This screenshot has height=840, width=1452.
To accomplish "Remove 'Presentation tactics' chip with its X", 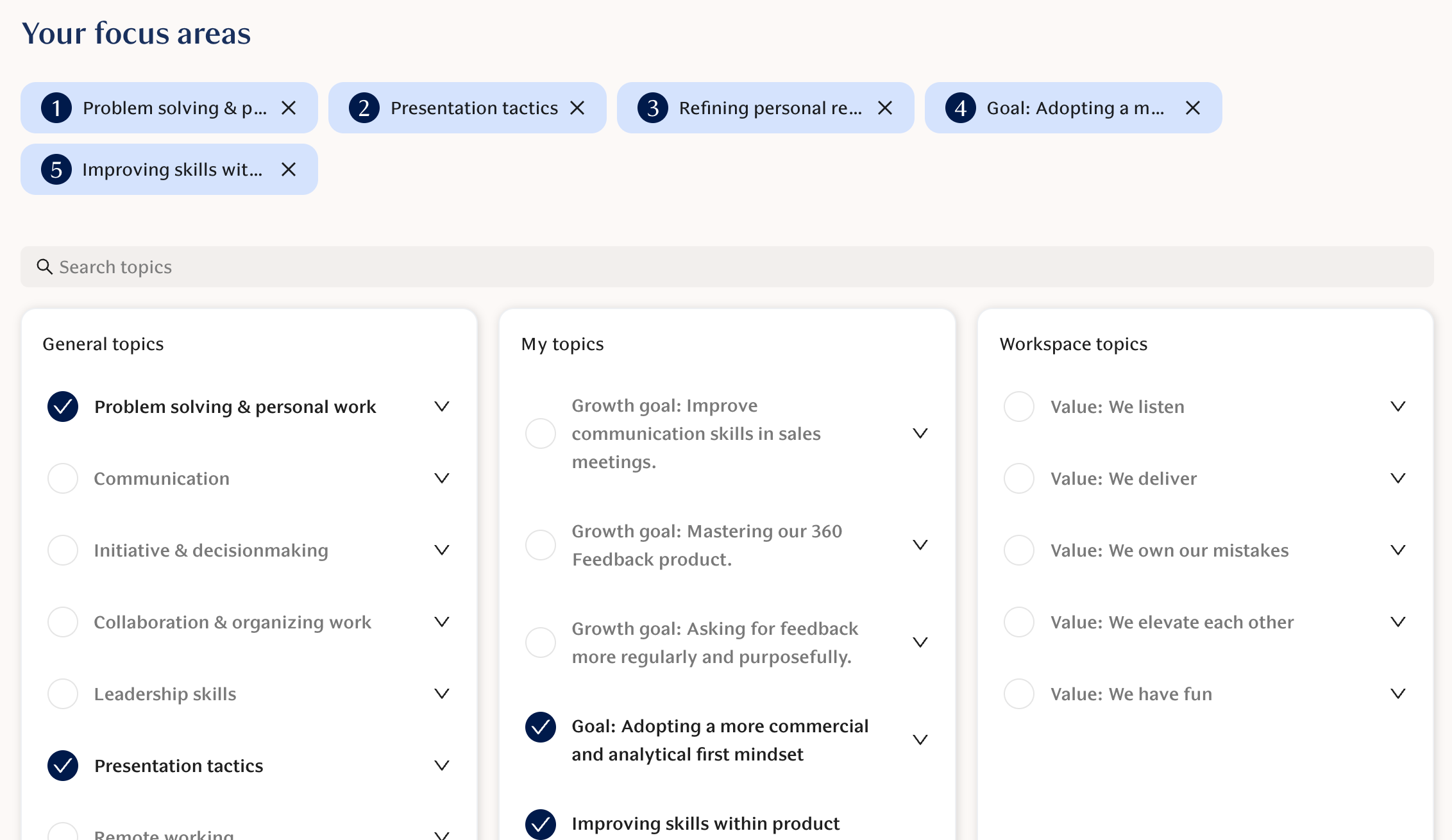I will [x=577, y=108].
